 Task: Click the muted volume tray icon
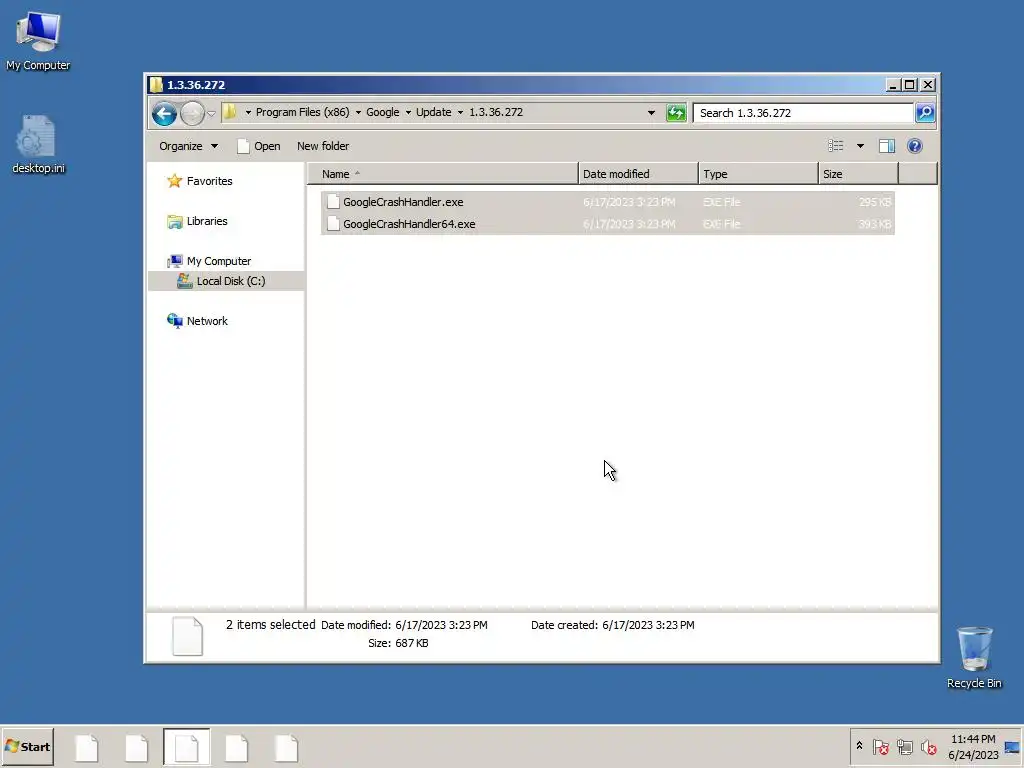point(929,746)
